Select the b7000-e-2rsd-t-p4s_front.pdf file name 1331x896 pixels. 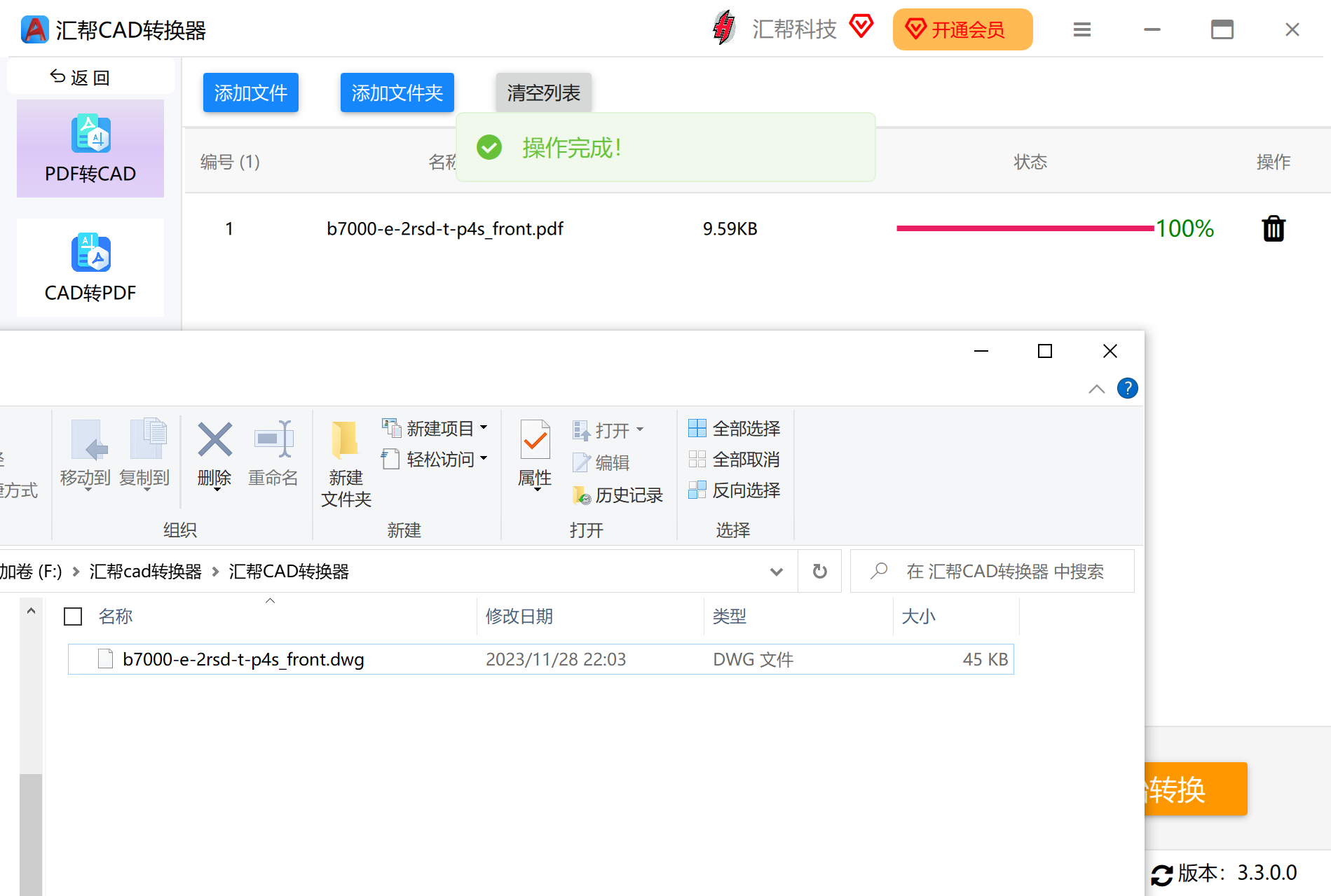pos(445,228)
